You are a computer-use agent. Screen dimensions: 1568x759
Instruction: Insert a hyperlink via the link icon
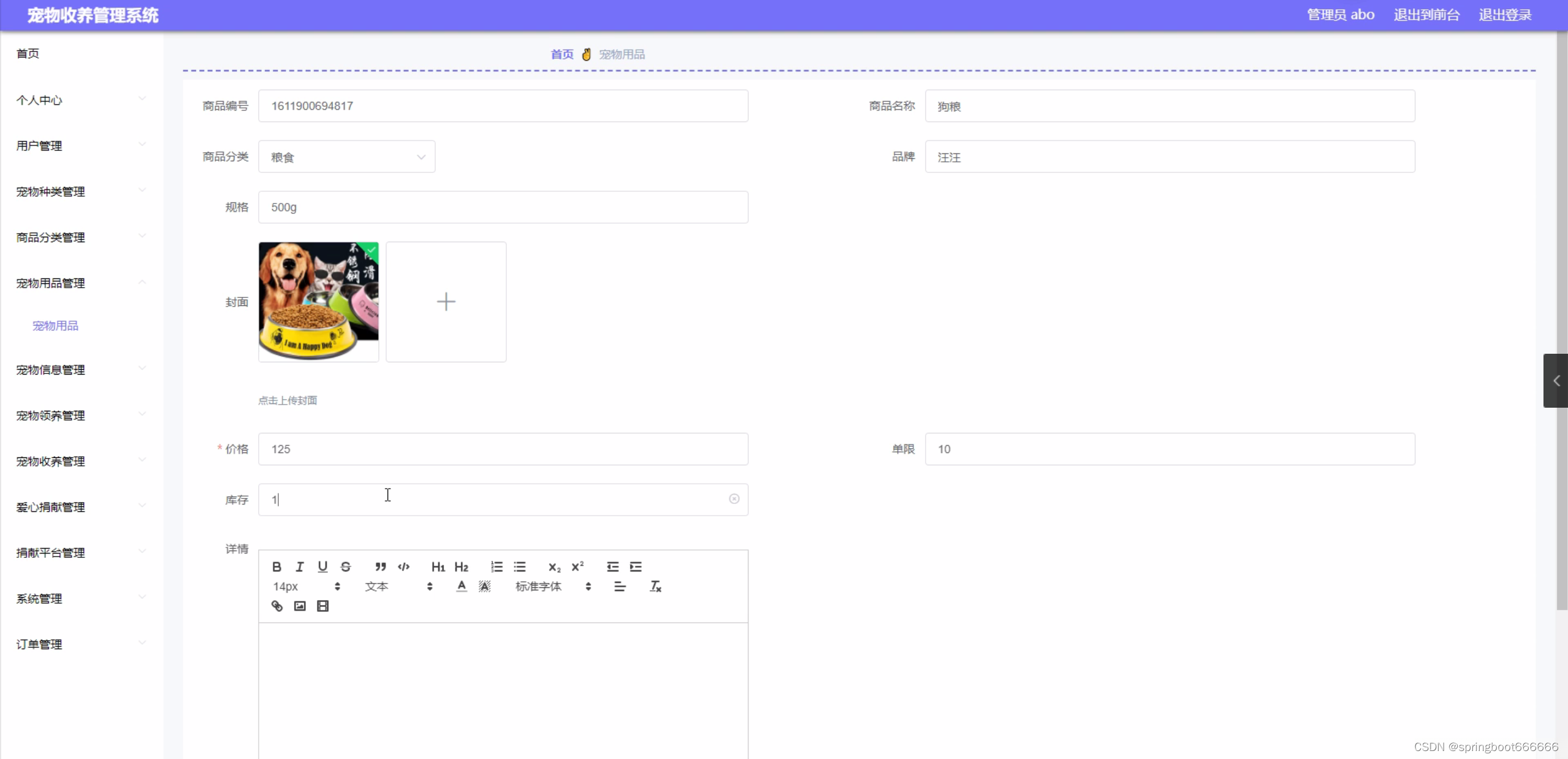point(277,606)
